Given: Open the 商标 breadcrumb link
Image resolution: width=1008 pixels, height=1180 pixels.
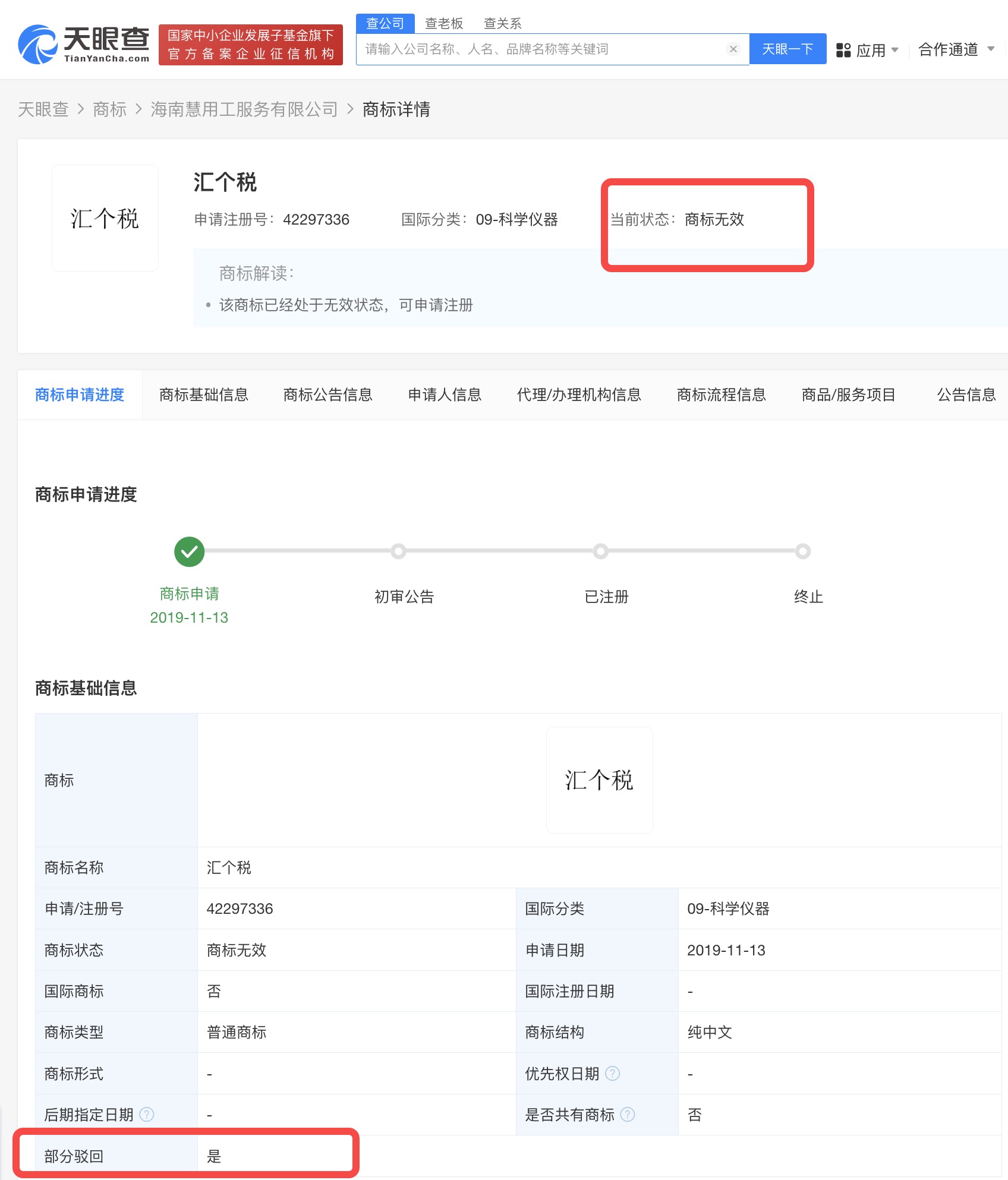Looking at the screenshot, I should point(110,109).
